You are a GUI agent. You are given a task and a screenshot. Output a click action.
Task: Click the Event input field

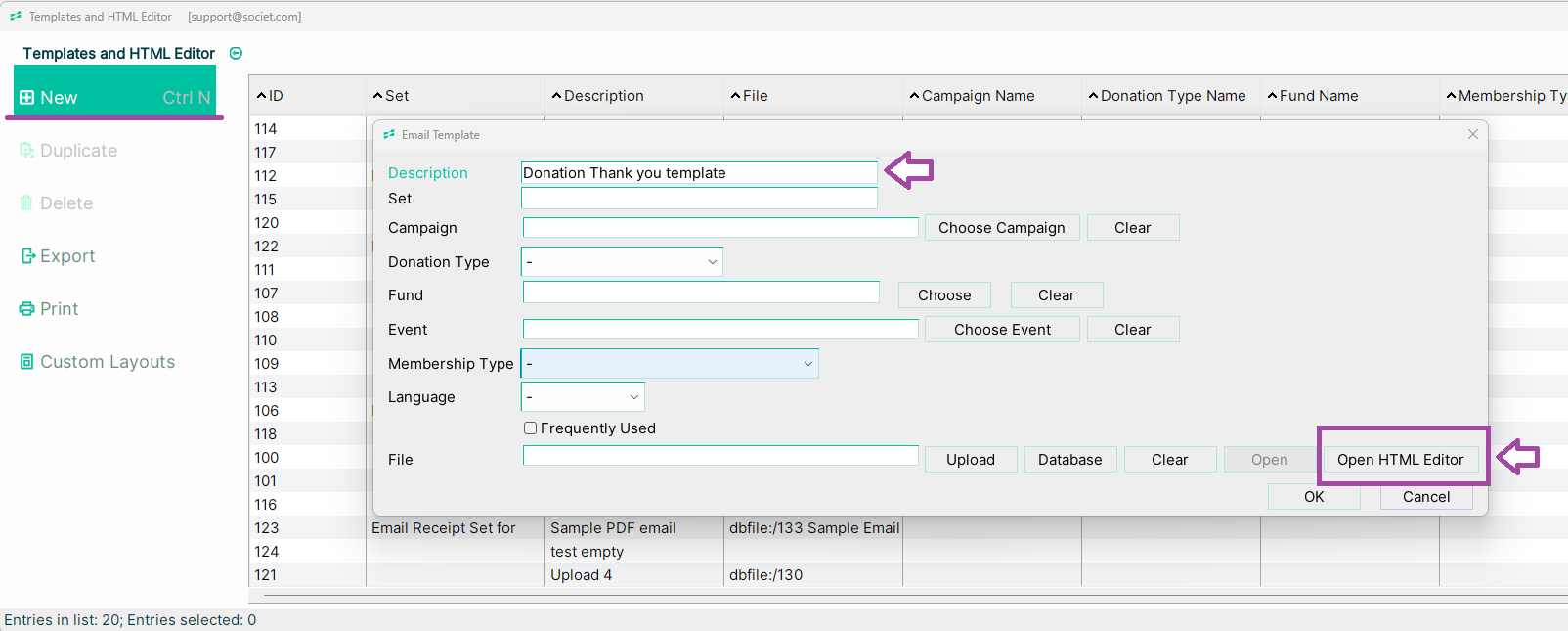point(720,330)
